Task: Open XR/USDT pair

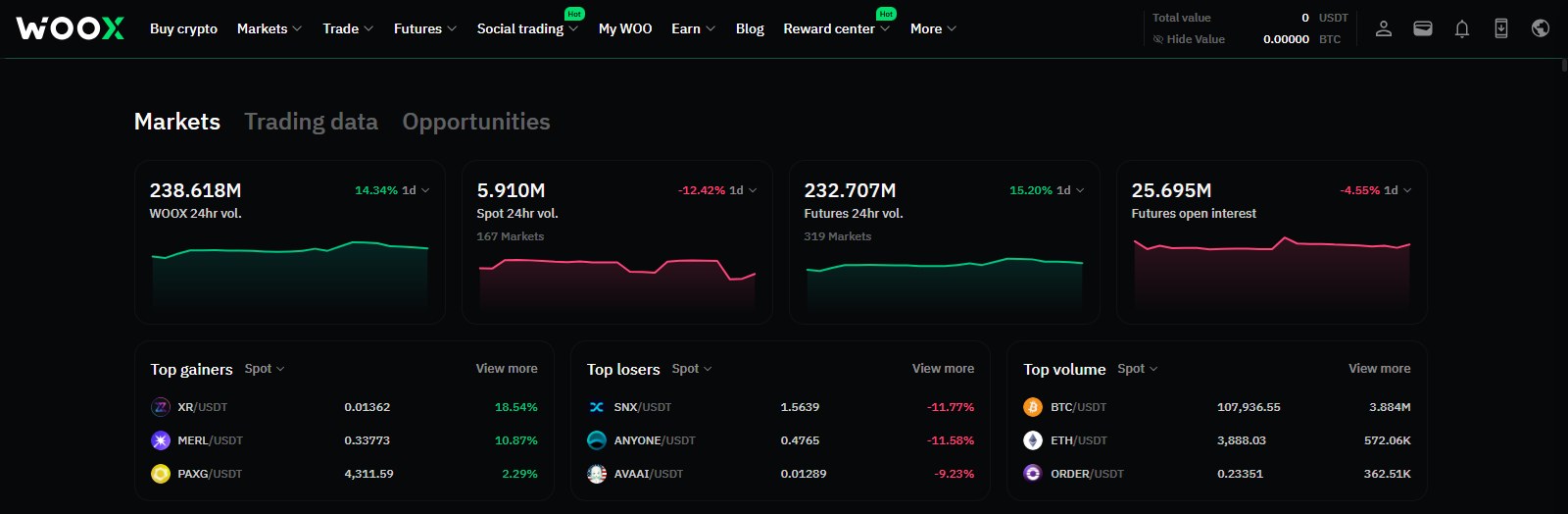Action: (202, 407)
